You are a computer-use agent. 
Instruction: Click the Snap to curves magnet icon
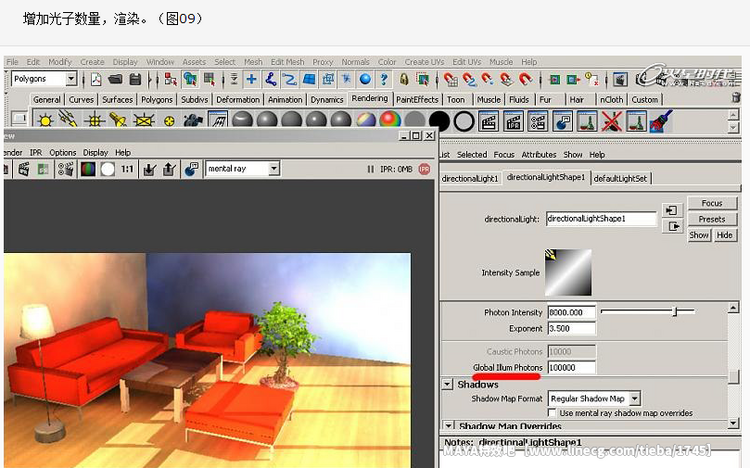469,79
